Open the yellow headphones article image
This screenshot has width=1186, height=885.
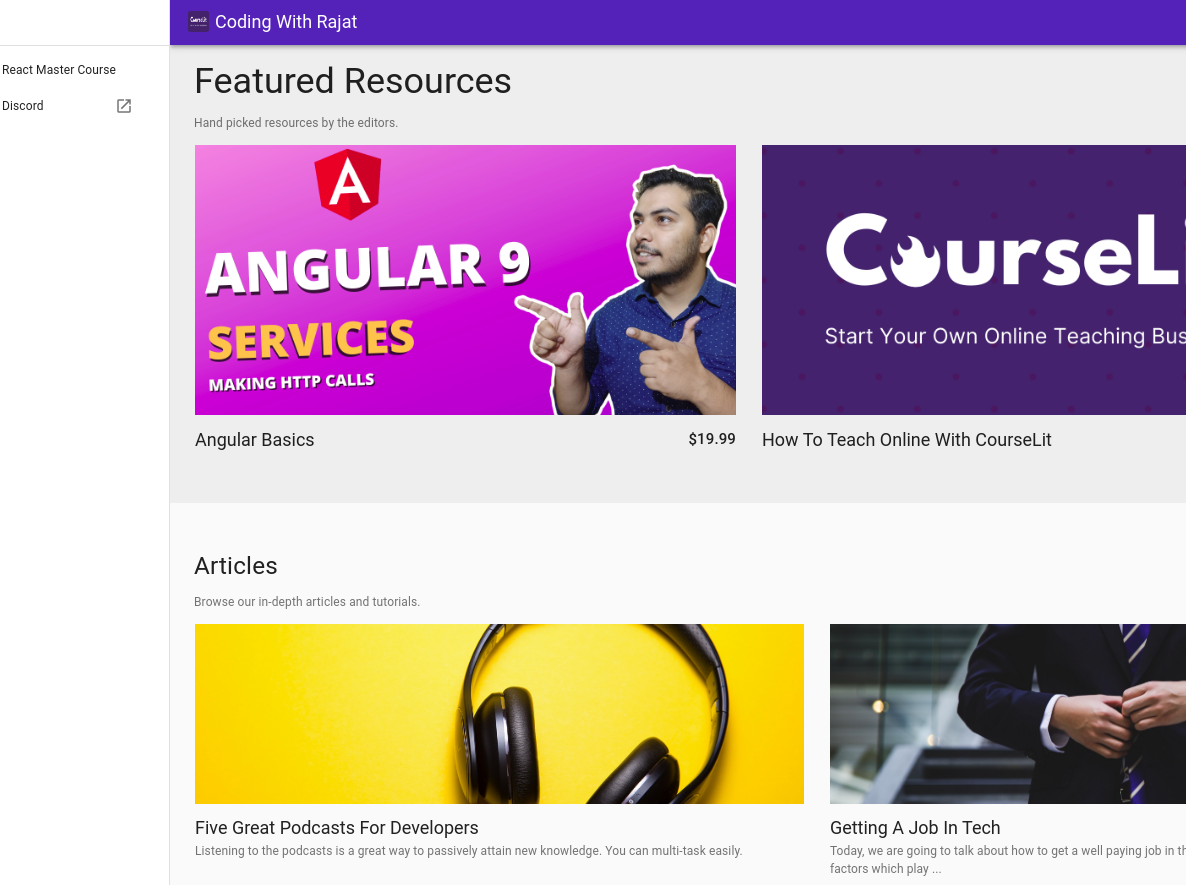click(x=499, y=713)
